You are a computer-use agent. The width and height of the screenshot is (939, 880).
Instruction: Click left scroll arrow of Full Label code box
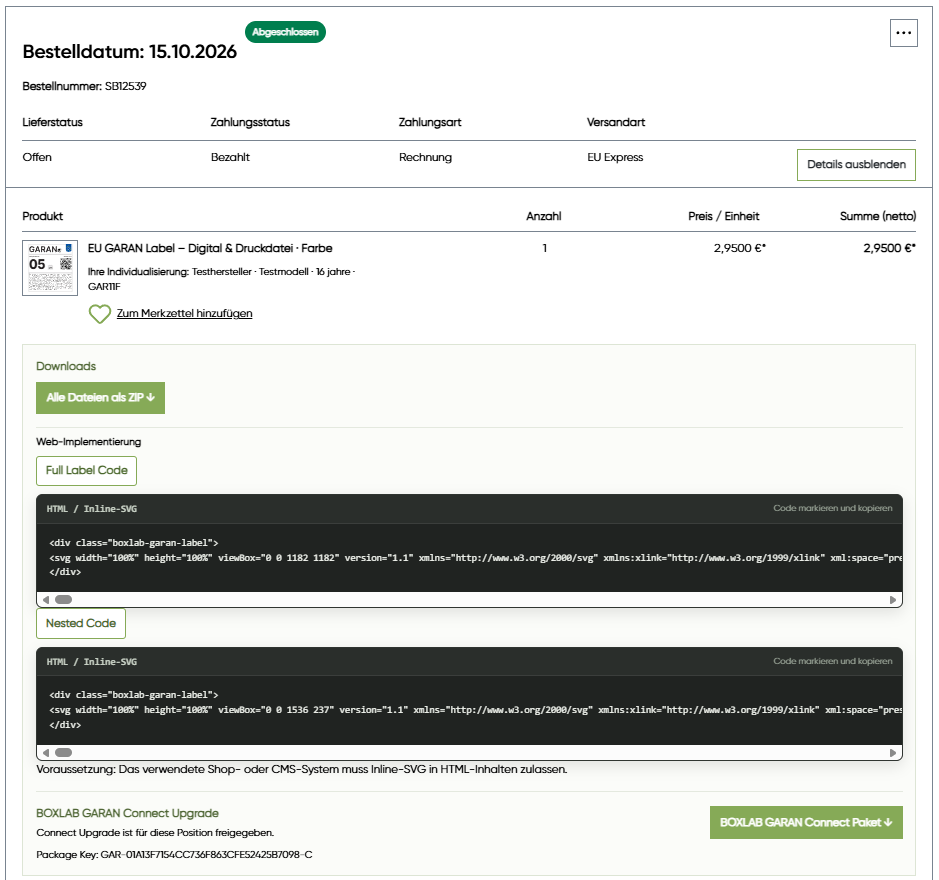[x=46, y=600]
